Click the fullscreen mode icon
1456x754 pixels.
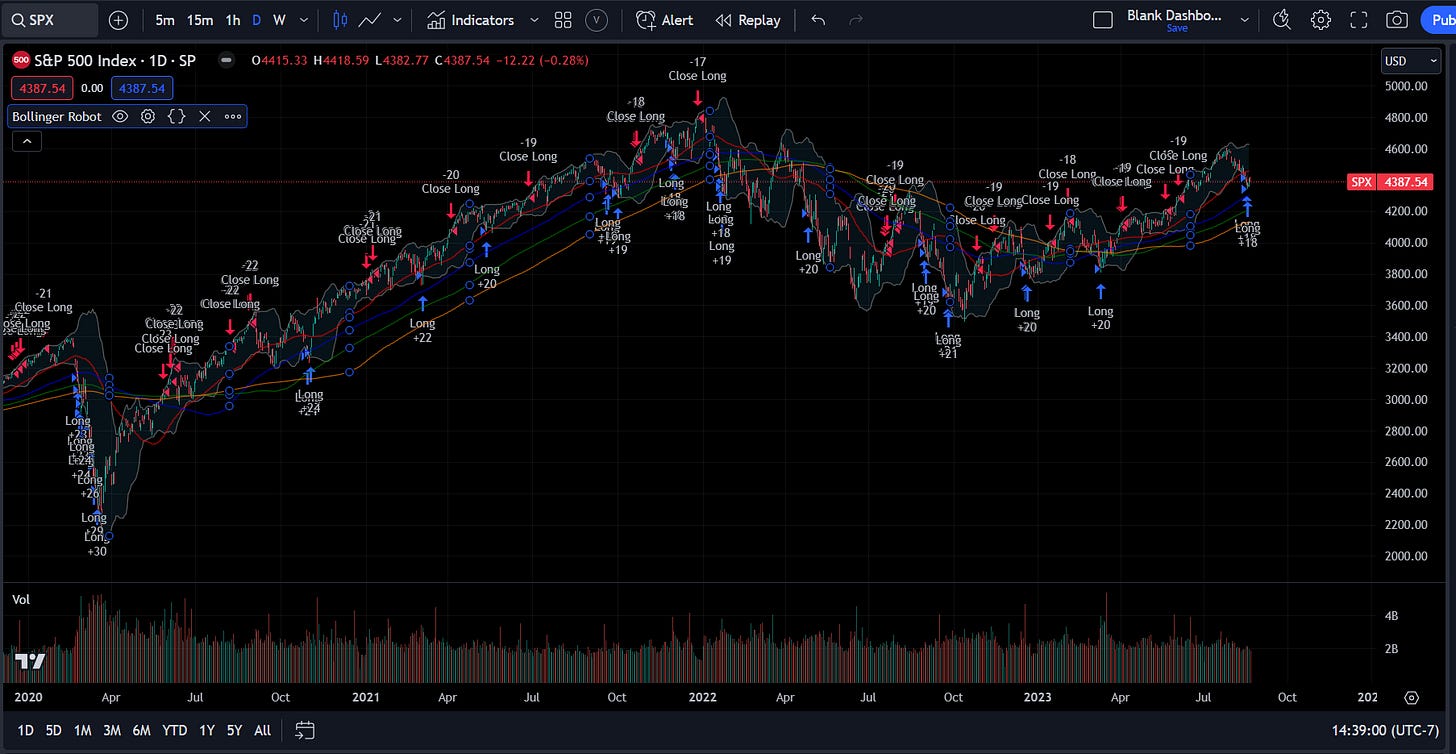(1359, 20)
